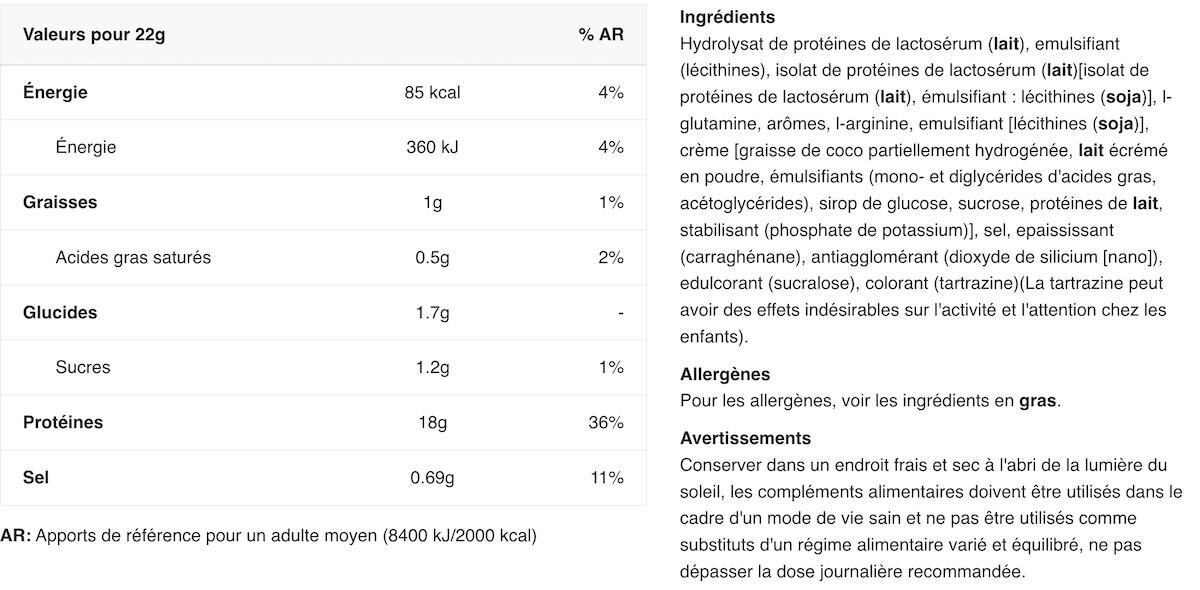Click the "Allergènes" section heading
Viewport: 1200px width, 590px height.
(725, 374)
